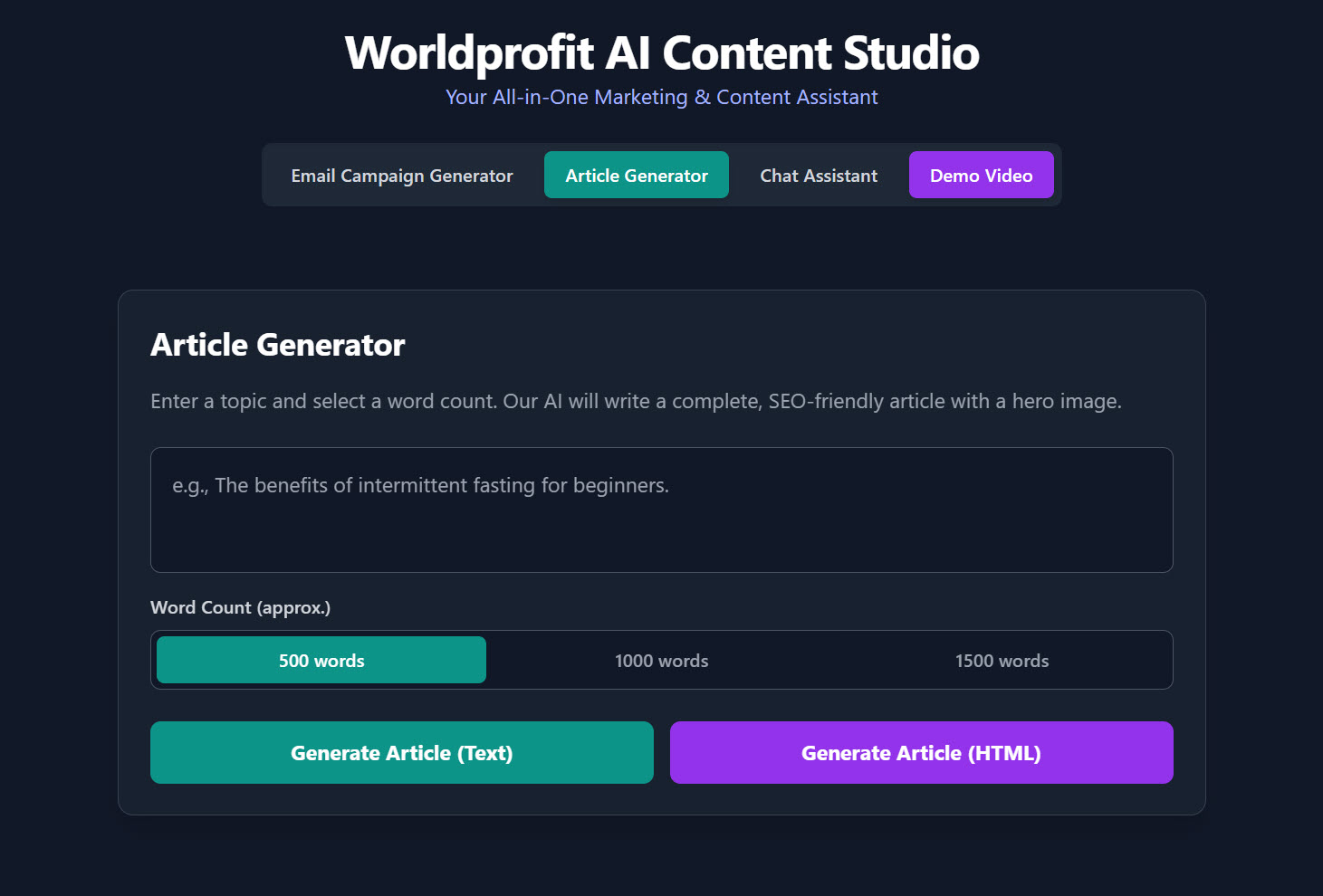Open the Chat Assistant tab
Screen dimensions: 1323x896
click(818, 175)
